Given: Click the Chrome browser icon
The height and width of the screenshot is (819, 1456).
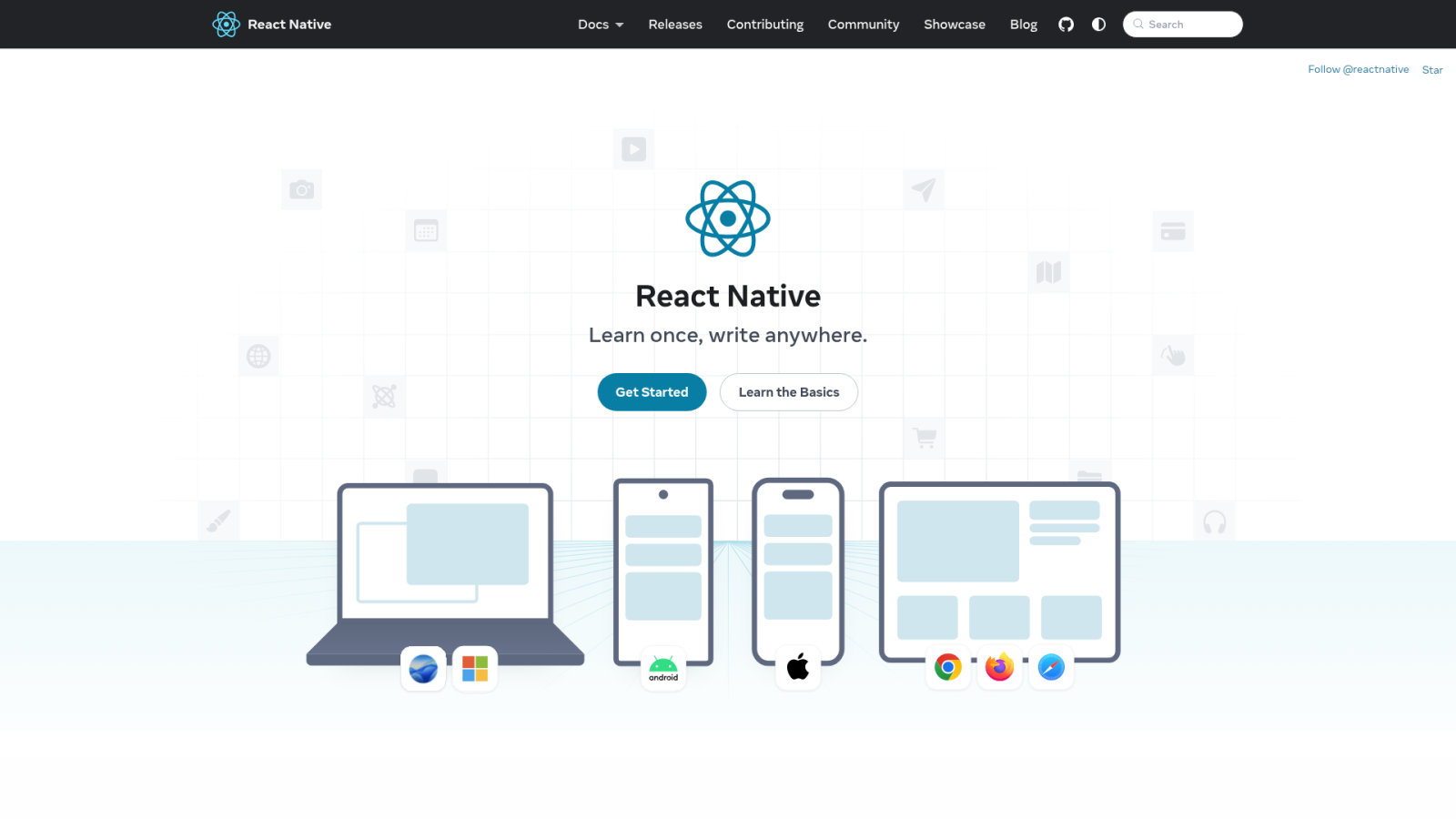Looking at the screenshot, I should (948, 668).
